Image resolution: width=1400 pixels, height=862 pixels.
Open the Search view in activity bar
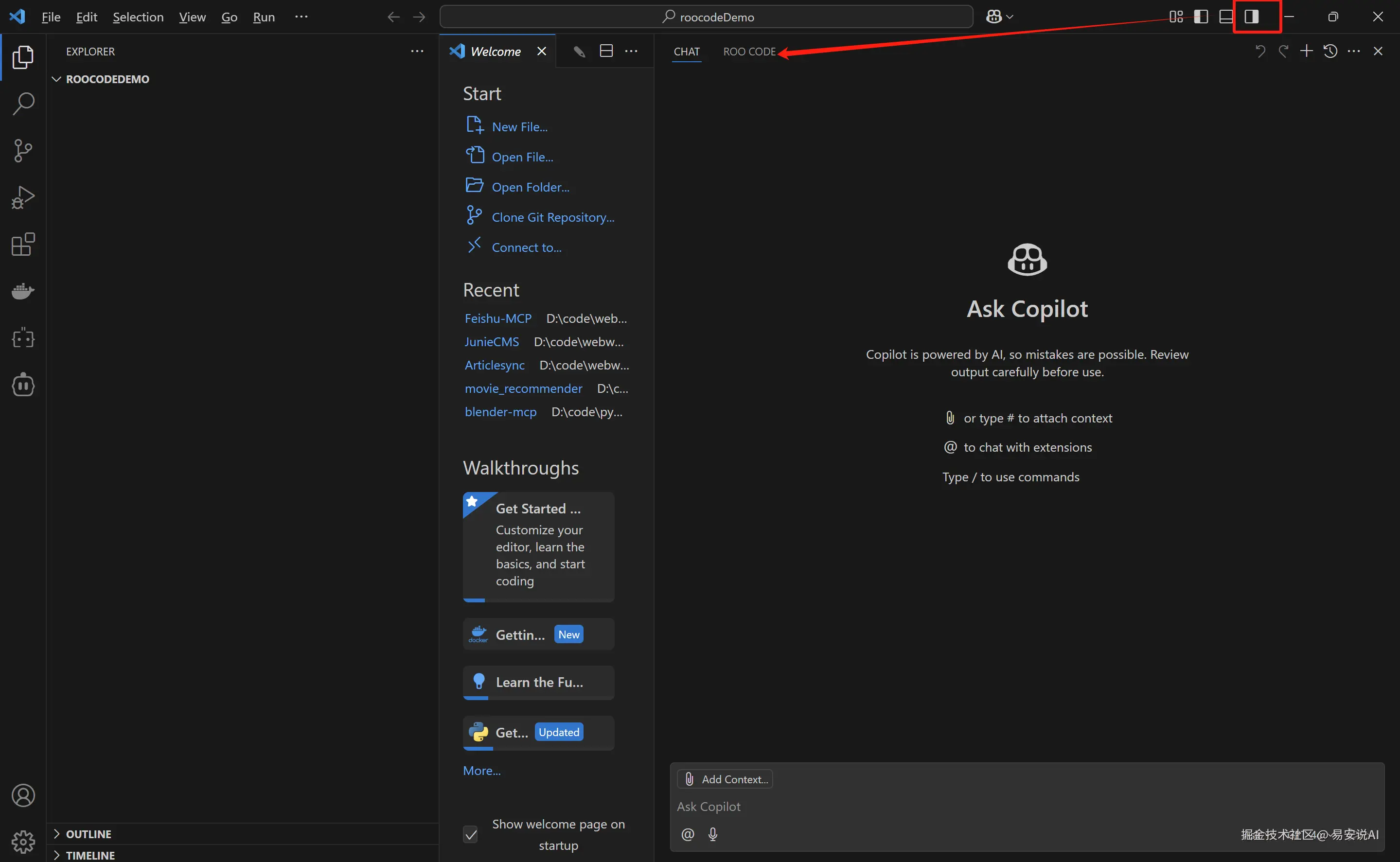[23, 104]
